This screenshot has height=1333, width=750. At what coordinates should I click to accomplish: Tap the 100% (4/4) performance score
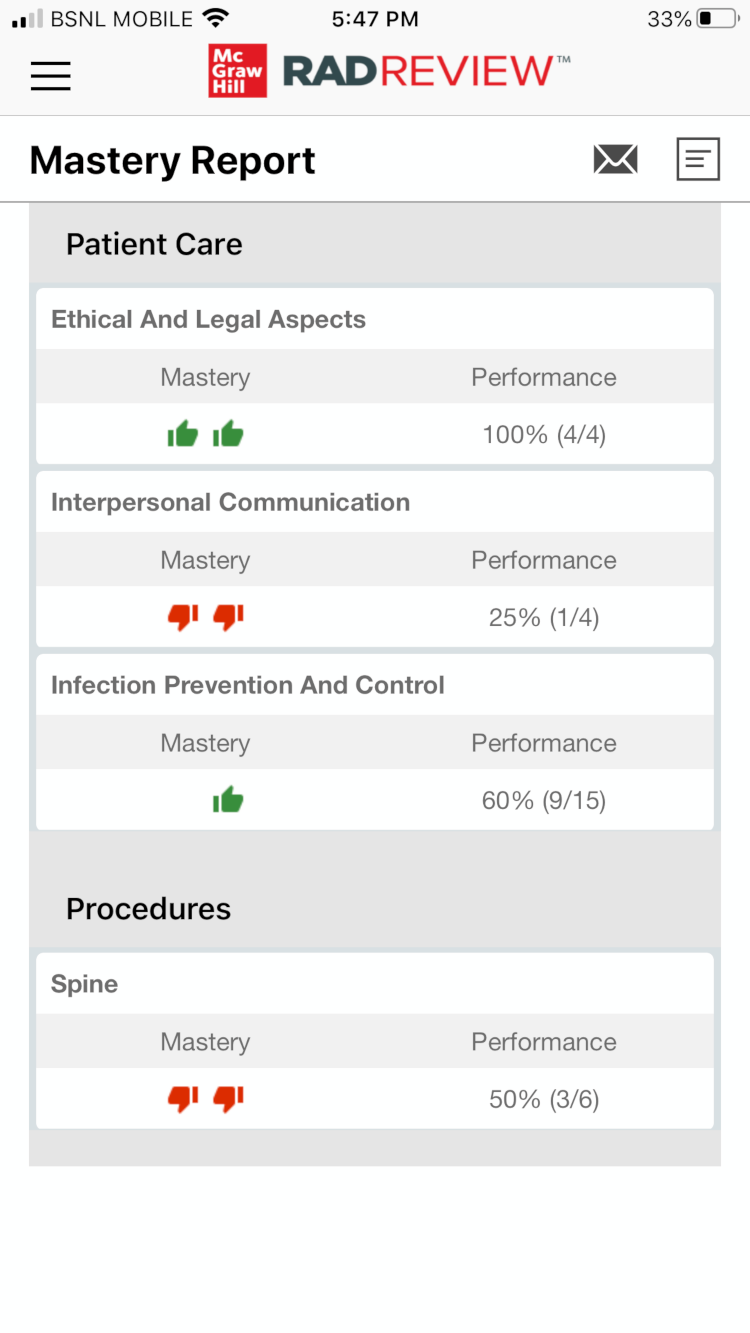tap(544, 434)
